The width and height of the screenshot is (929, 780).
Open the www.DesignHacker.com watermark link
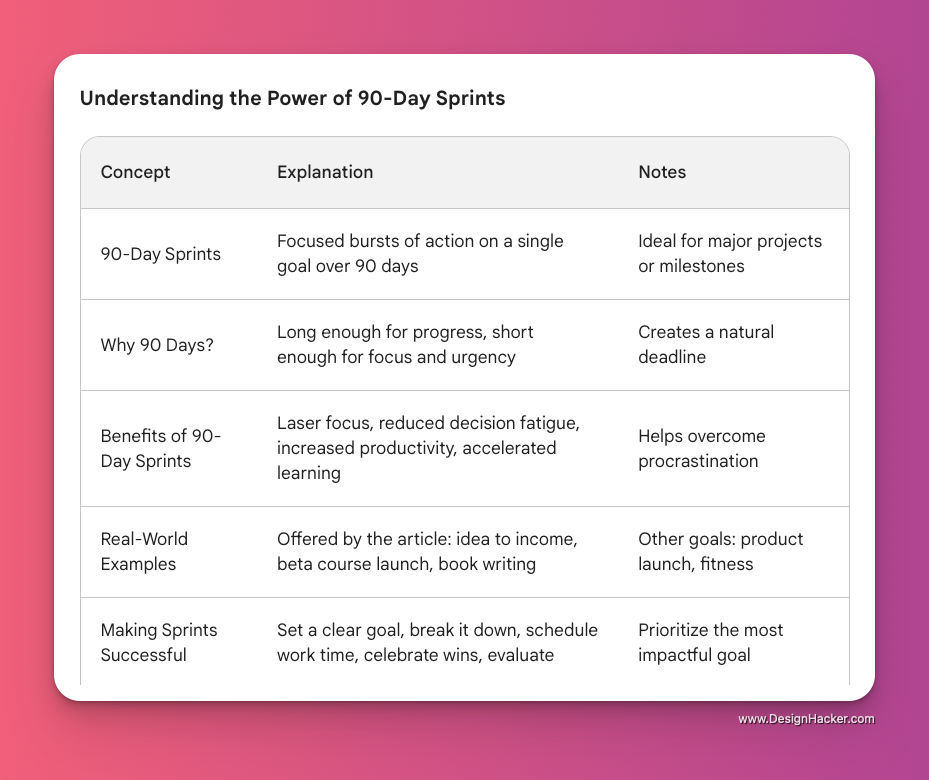806,719
